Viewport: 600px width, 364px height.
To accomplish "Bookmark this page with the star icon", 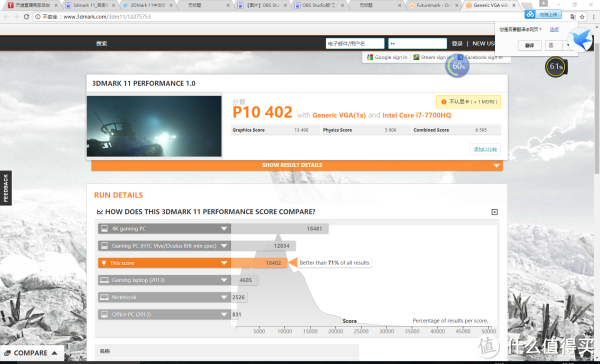I will (x=582, y=17).
